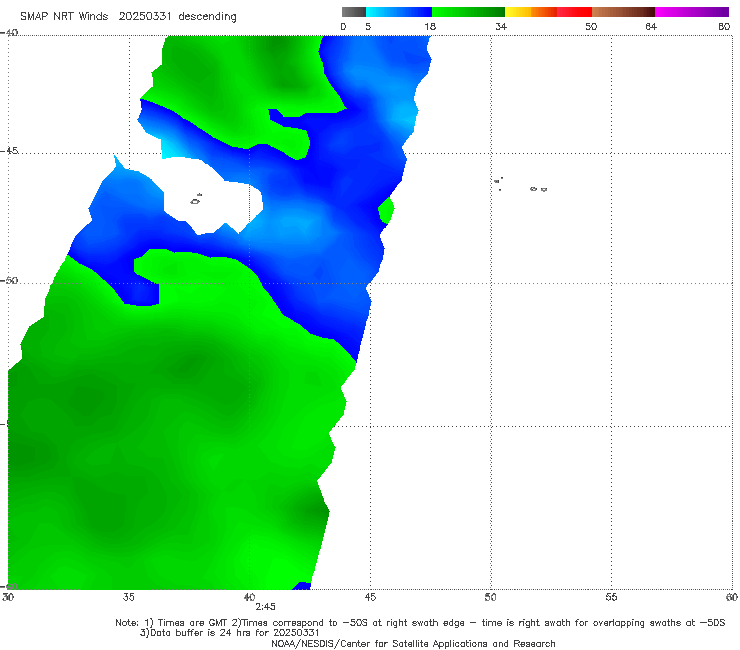Viewport: 740px width, 650px height.
Task: Click the note line starting 'Note: 1) Times are GMT'
Action: click(x=420, y=623)
